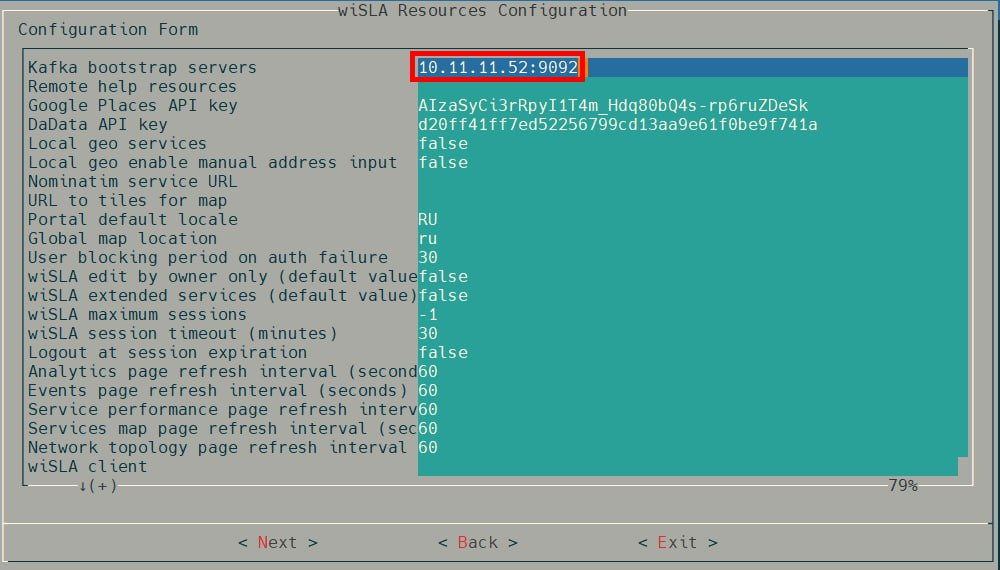Focus the URL to tiles for map field
This screenshot has height=570, width=1000.
tap(693, 201)
